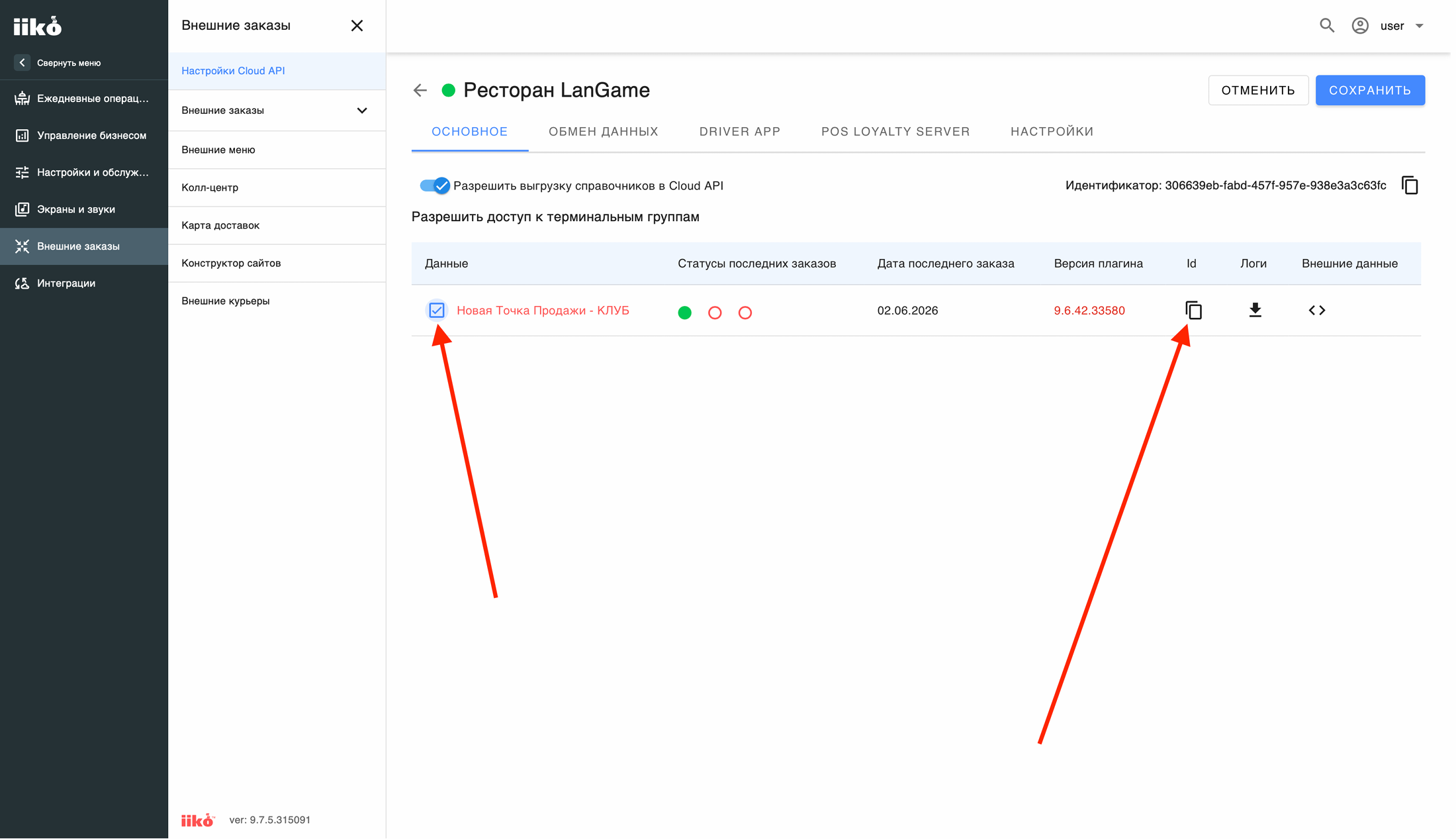Collapse the menu with Свернуть меню arrow
This screenshot has width=1456, height=839.
22,63
